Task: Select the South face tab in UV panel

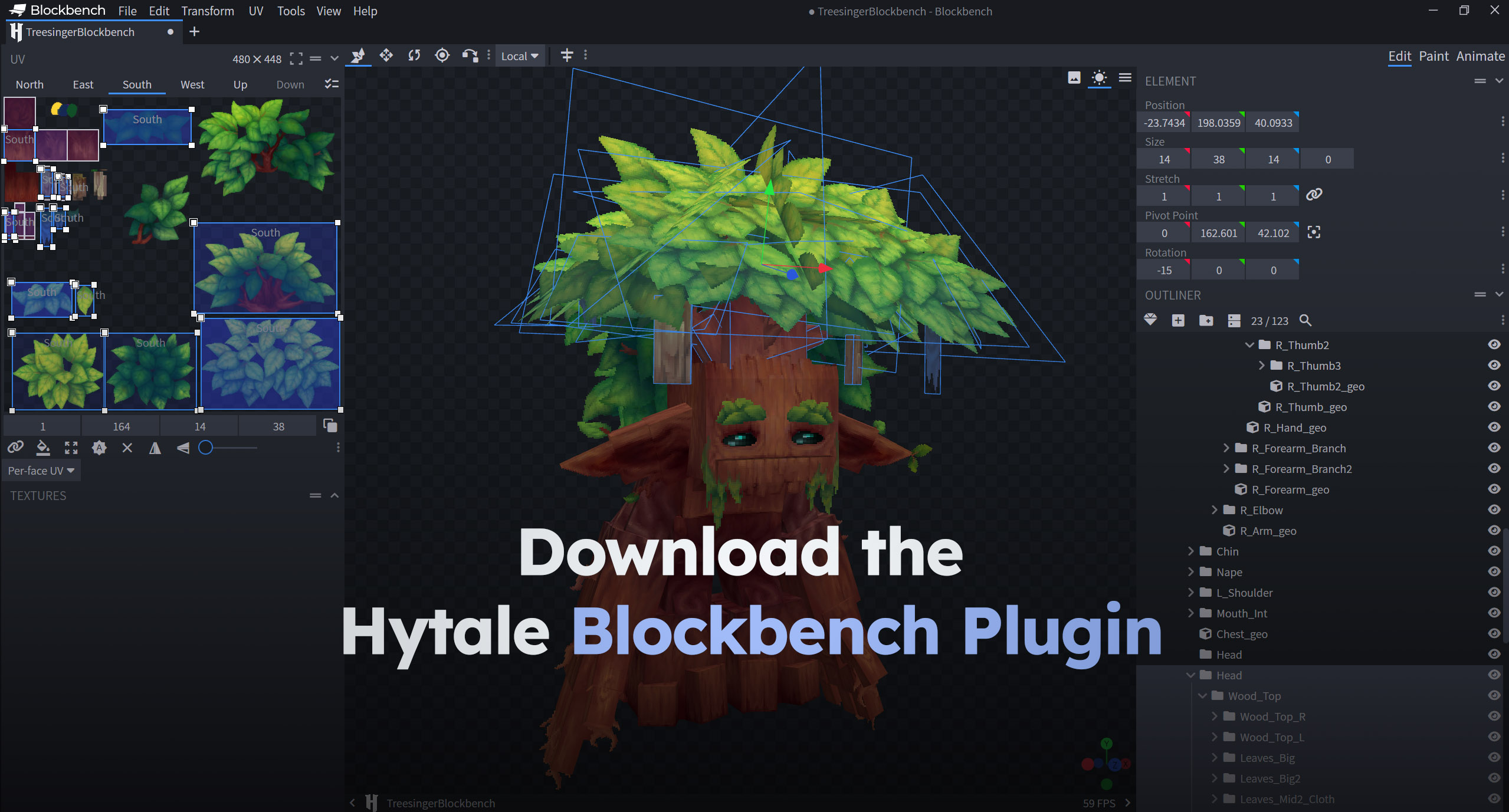Action: click(136, 84)
